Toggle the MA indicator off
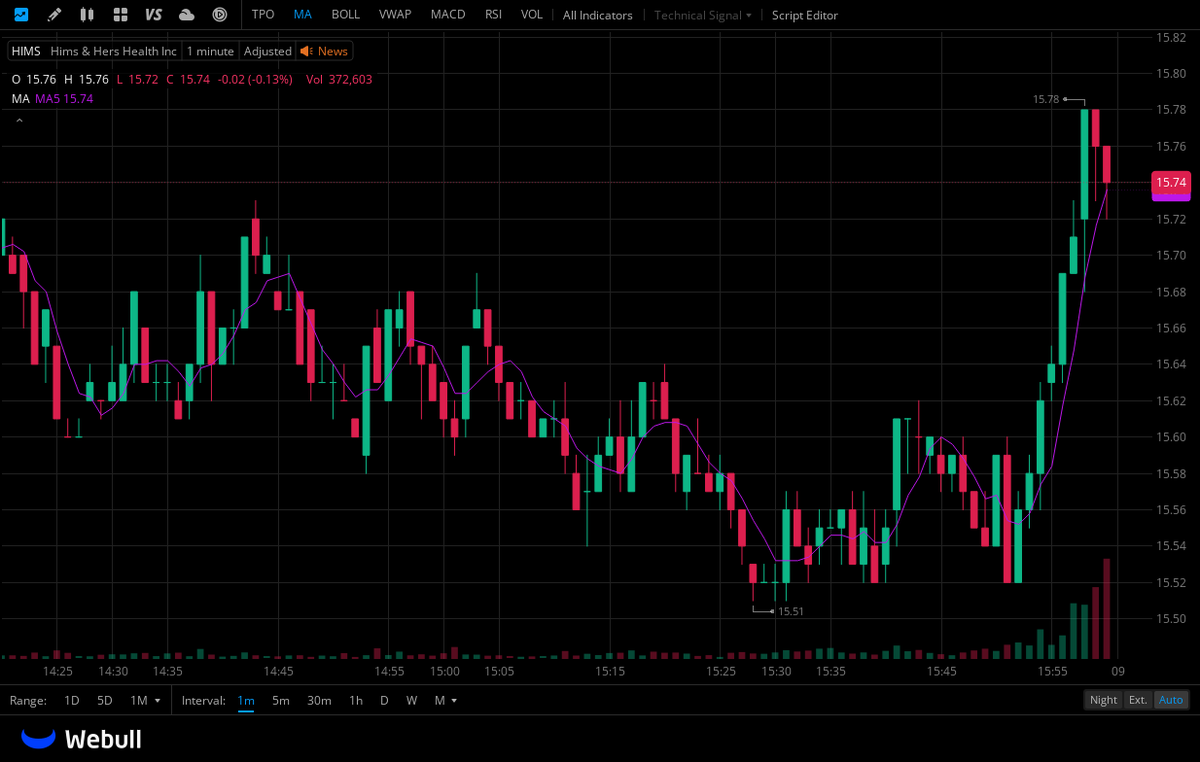Screen dimensions: 1200x762 coord(303,15)
